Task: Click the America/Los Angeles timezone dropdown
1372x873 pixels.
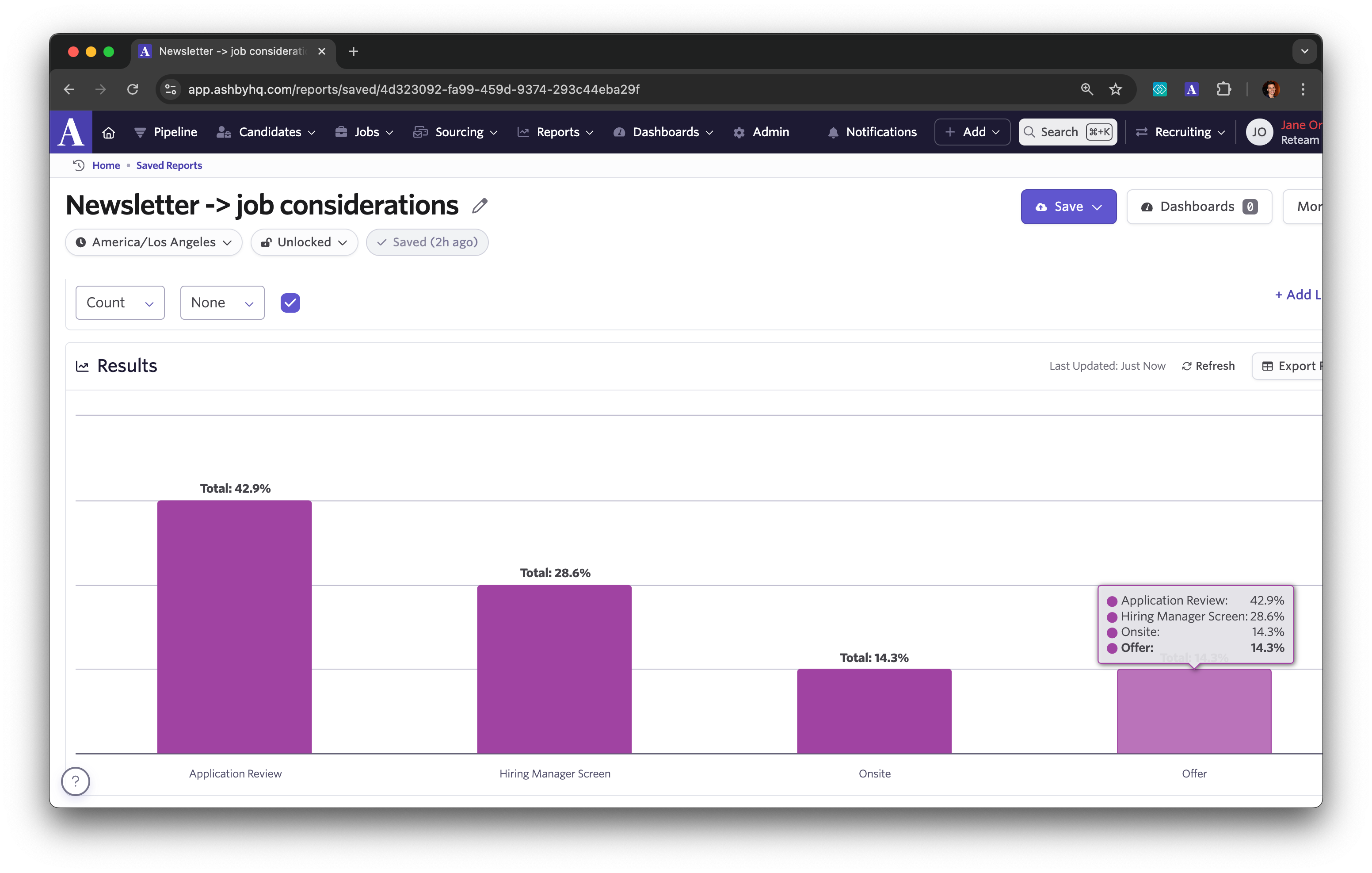Action: 155,241
